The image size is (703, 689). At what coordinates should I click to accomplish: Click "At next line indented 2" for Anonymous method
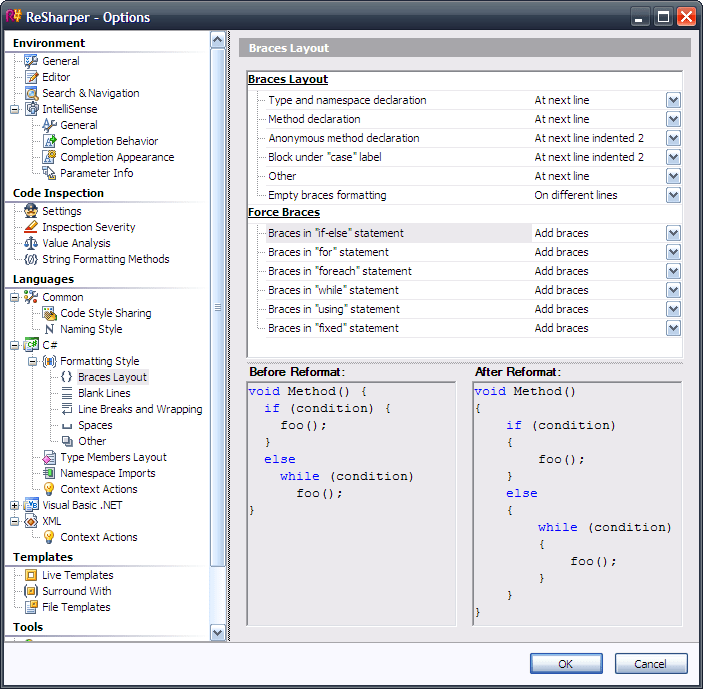(x=589, y=138)
